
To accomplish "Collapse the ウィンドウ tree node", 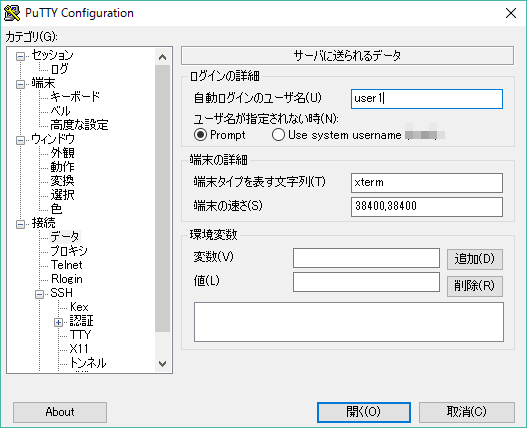I will (21, 140).
